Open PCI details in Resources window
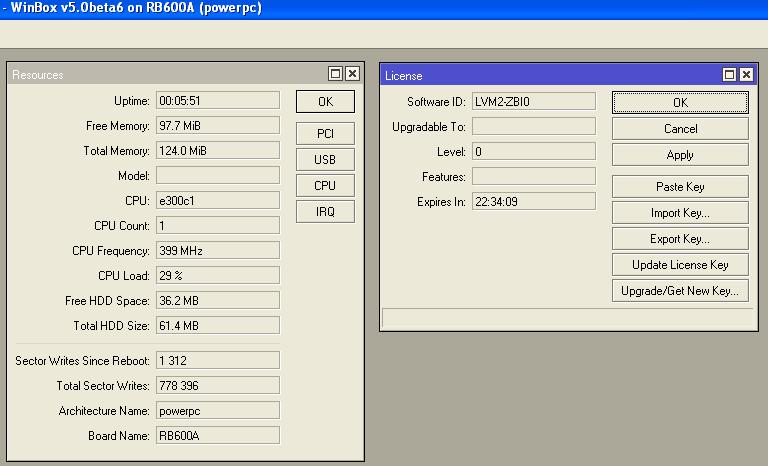768x466 pixels. (325, 133)
